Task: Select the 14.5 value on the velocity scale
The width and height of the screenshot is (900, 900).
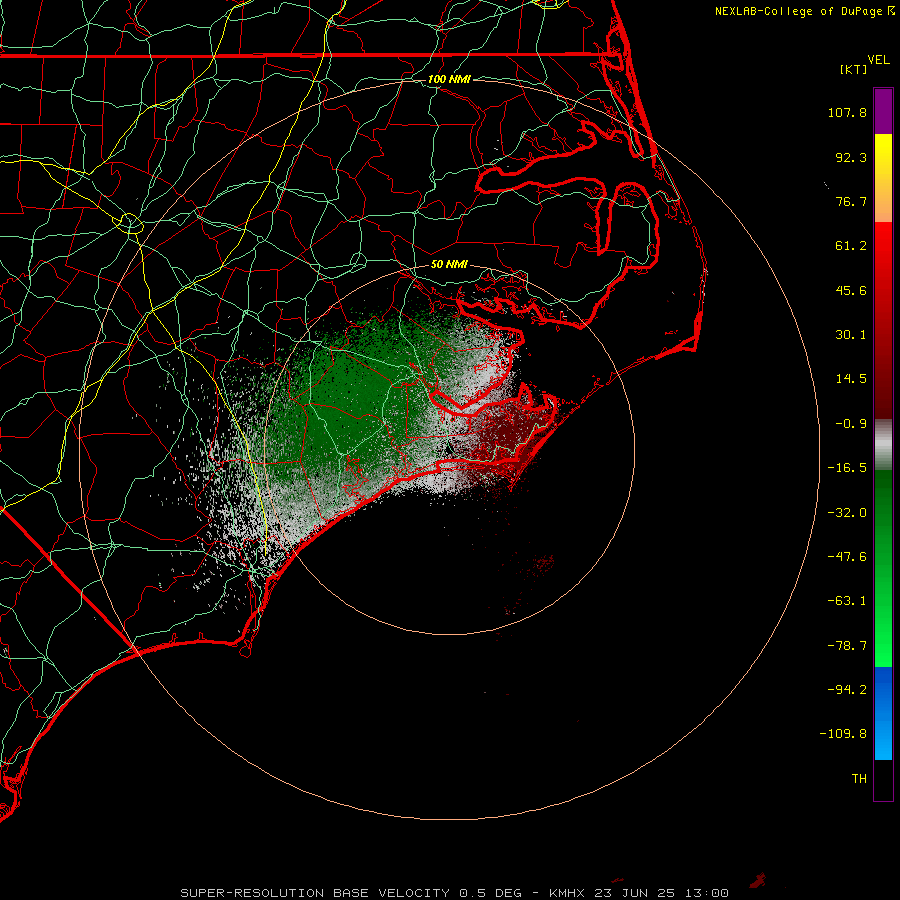Action: click(851, 379)
